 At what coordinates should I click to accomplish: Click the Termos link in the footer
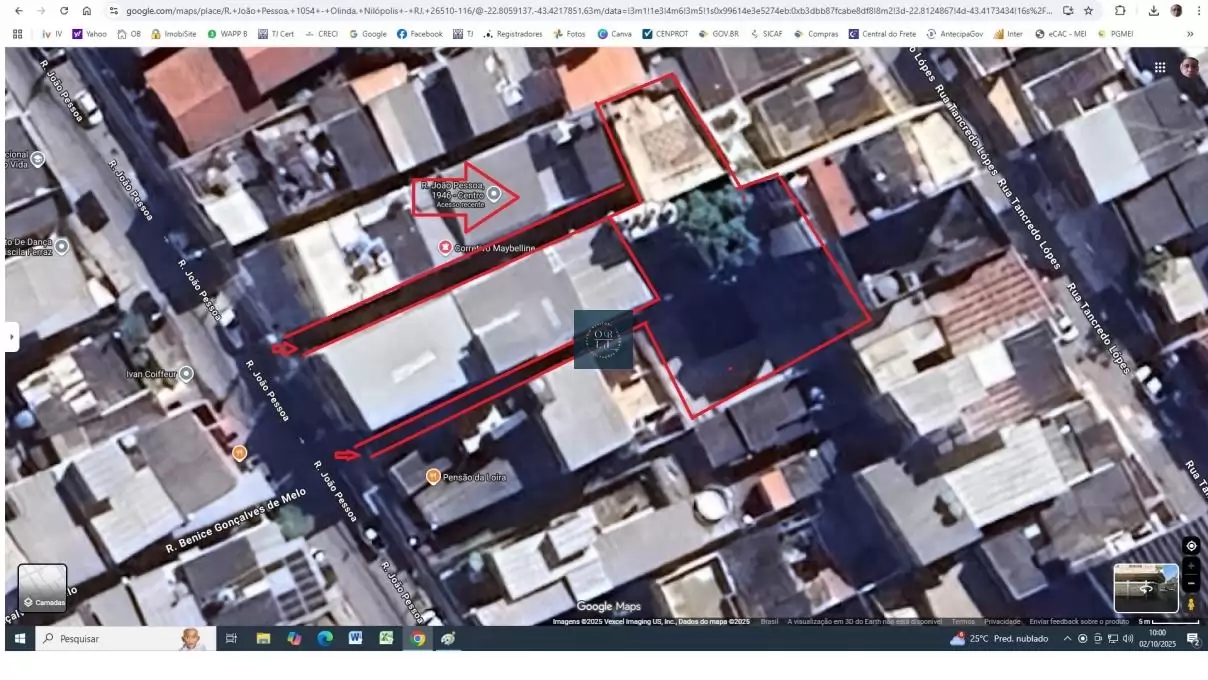click(963, 622)
